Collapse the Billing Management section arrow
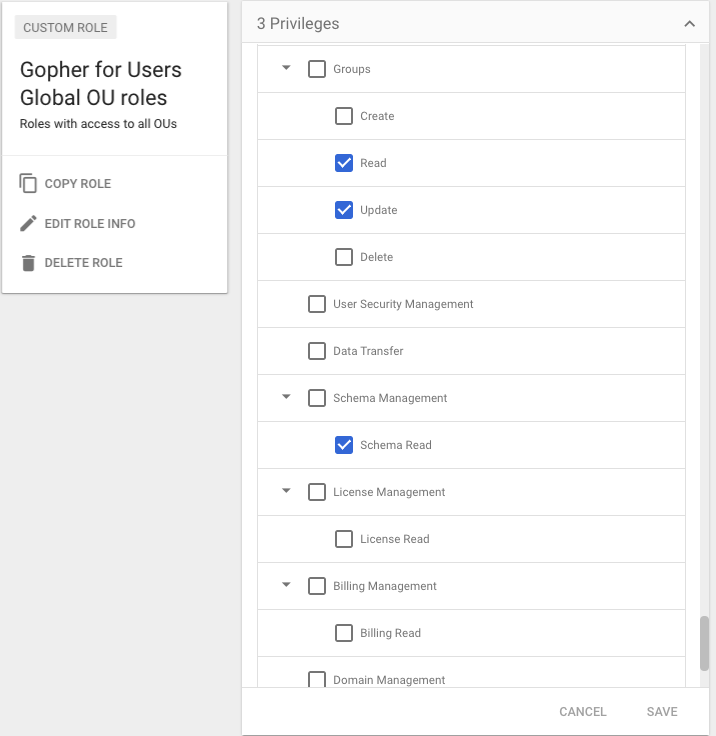The image size is (716, 736). pos(286,586)
